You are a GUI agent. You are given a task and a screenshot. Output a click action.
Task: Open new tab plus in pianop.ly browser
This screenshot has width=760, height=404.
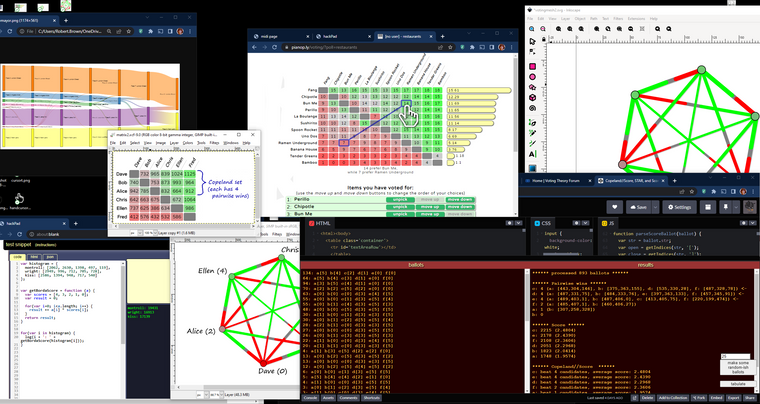442,36
